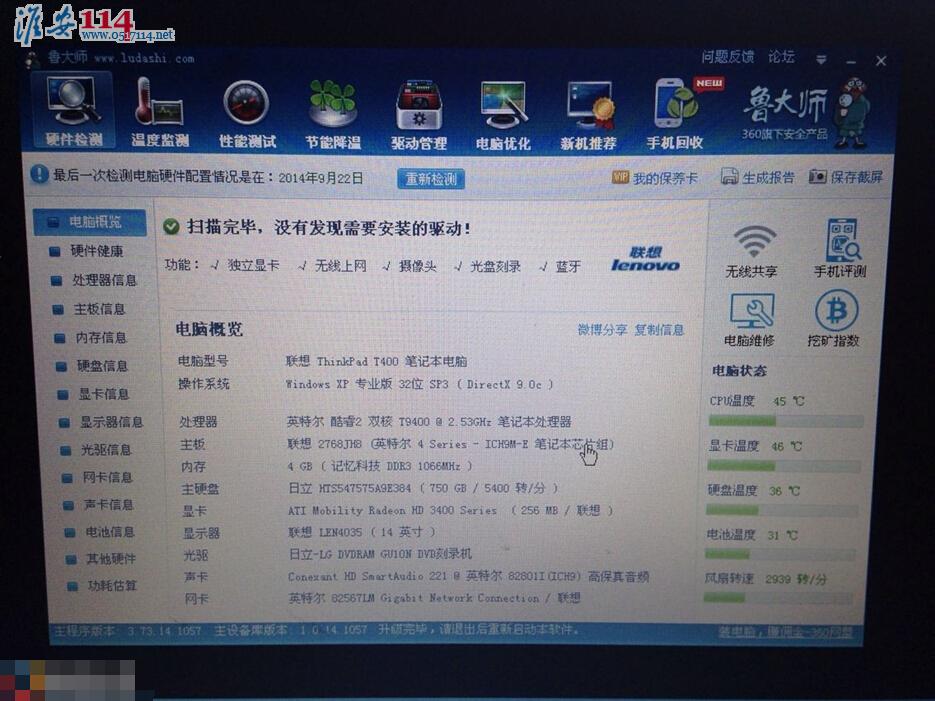Open 温度监测 temperature monitoring icon

159,111
